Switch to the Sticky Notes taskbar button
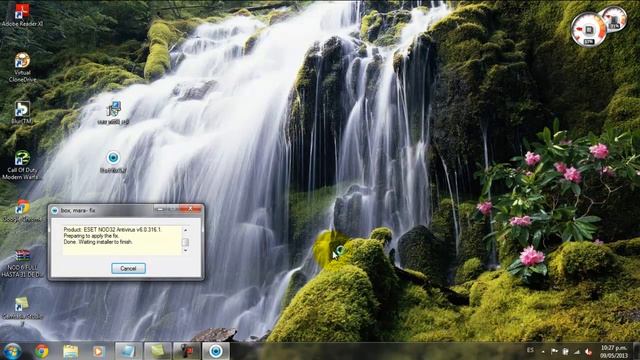Viewport: 640px width, 360px height. [x=158, y=351]
